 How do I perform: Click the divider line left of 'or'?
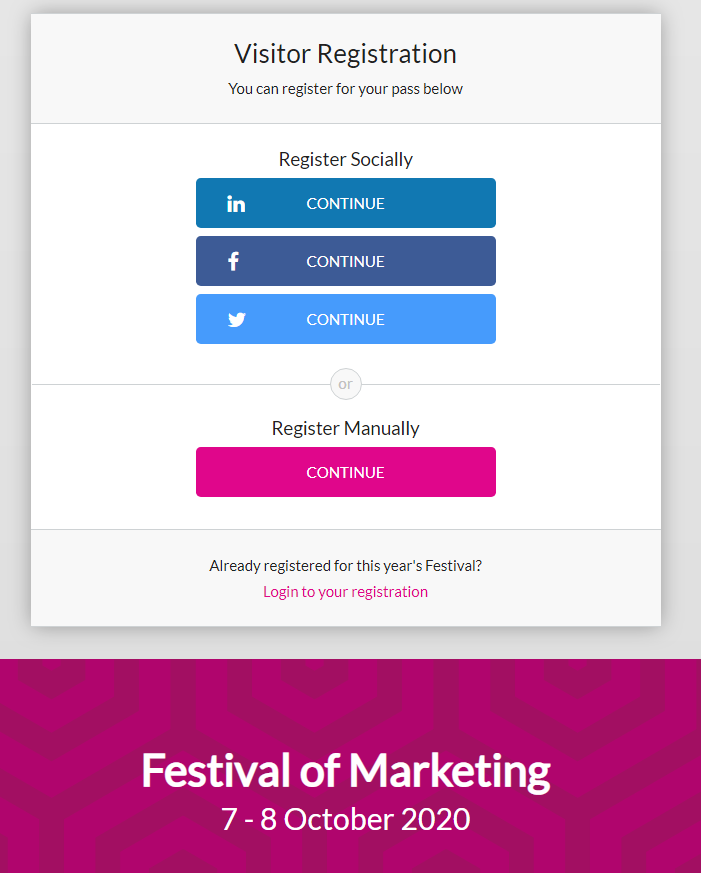coord(180,384)
